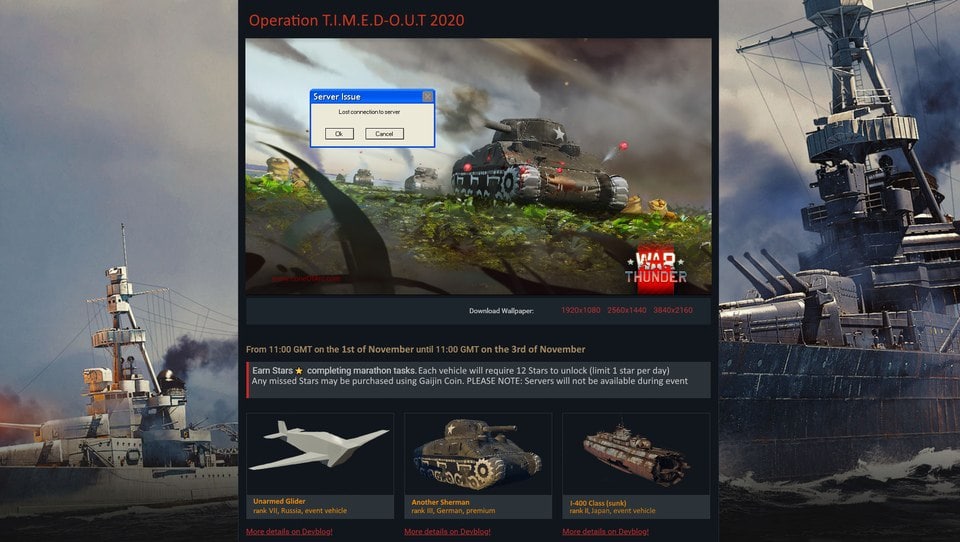Image resolution: width=960 pixels, height=542 pixels.
Task: Click the gold star icon after Earn Stars
Action: (299, 371)
